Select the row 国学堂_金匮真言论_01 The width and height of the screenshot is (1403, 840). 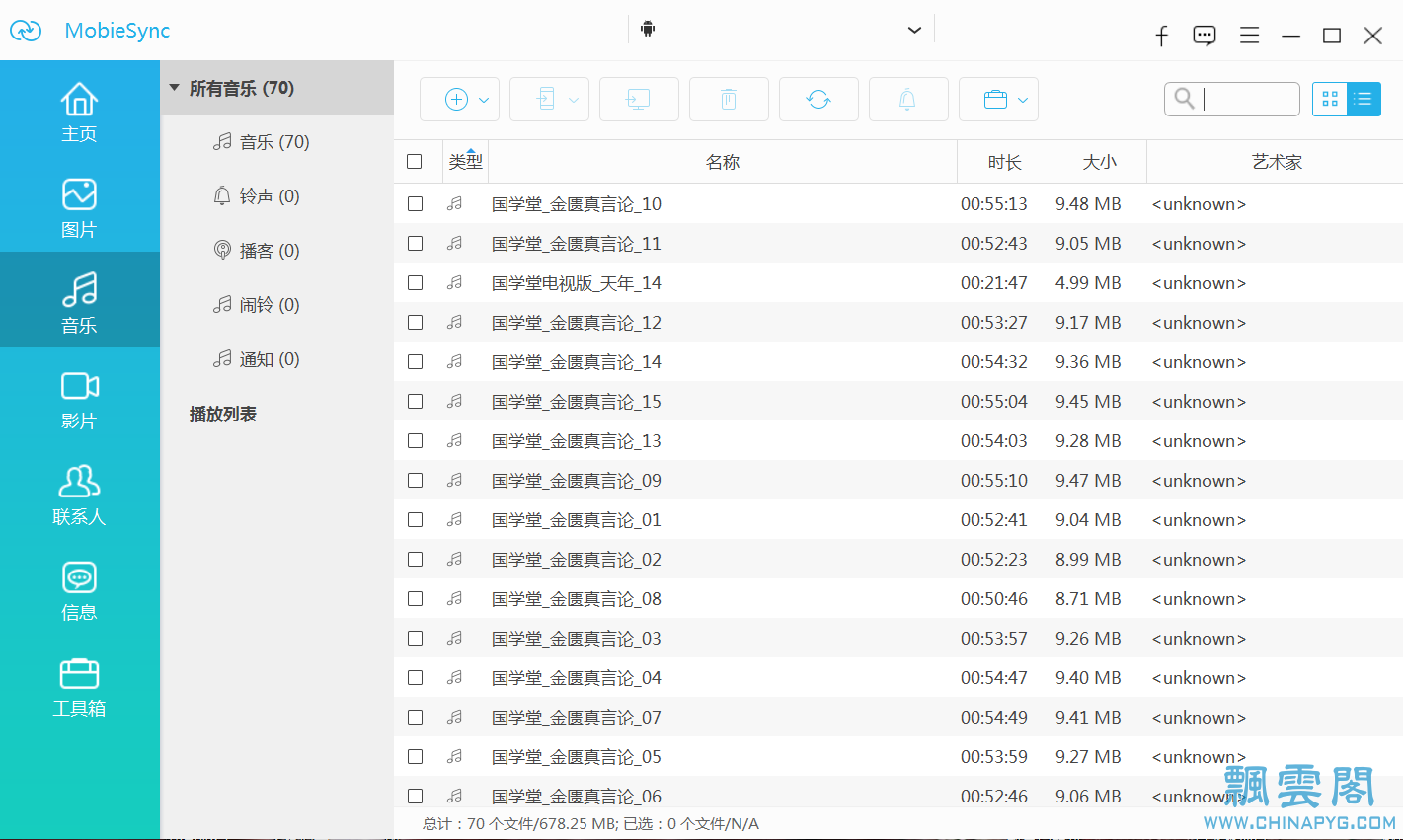898,520
